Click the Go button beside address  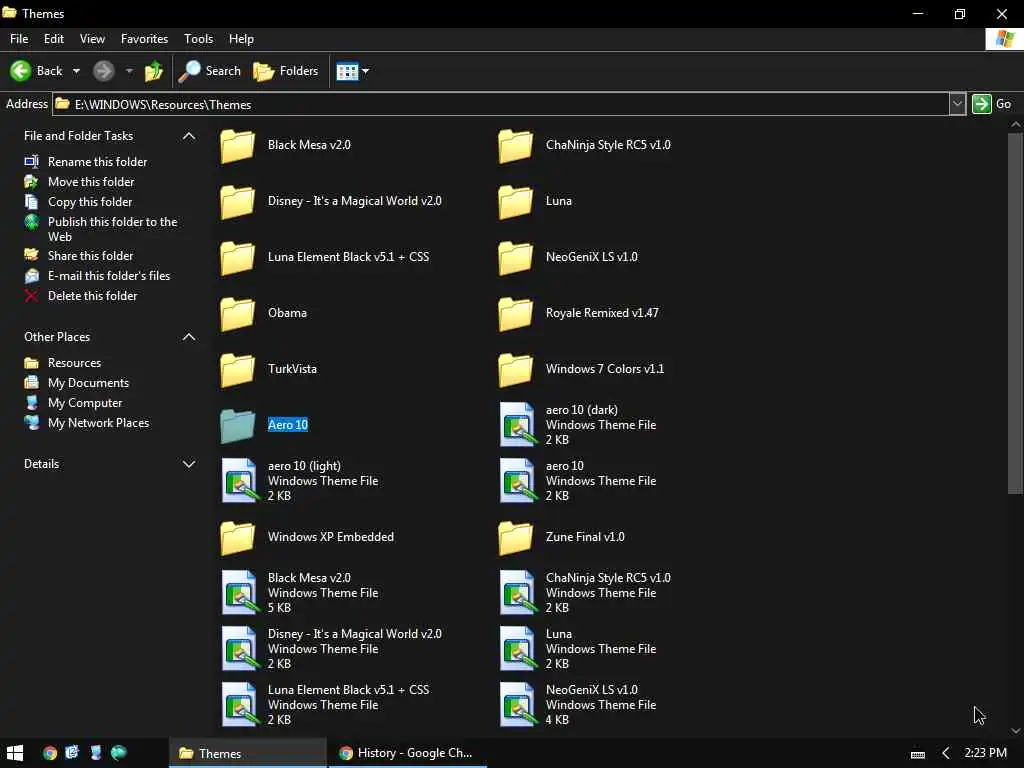991,104
